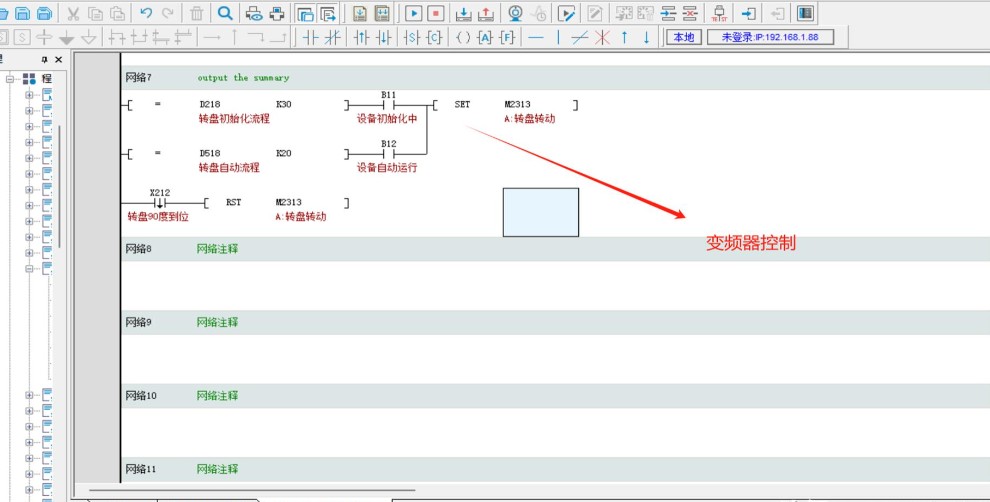990x502 pixels.
Task: Insert a normally closed contact
Action: click(x=332, y=37)
